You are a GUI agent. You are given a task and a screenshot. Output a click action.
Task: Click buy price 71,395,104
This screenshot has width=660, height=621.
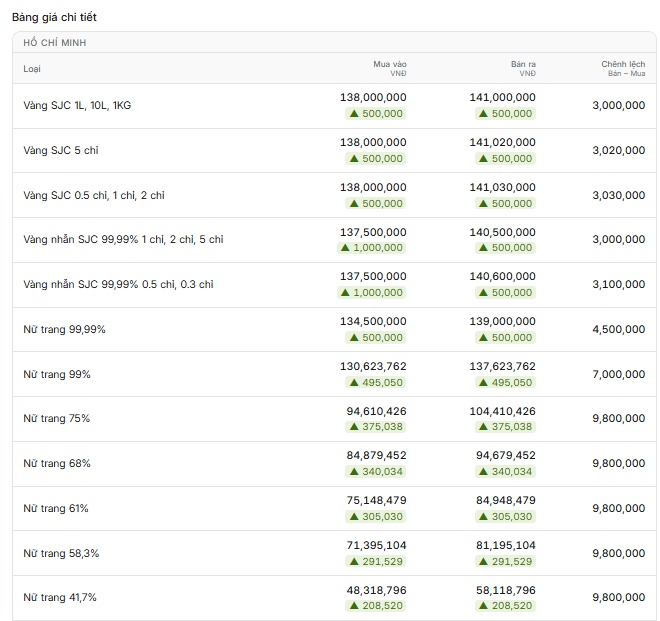pos(376,546)
